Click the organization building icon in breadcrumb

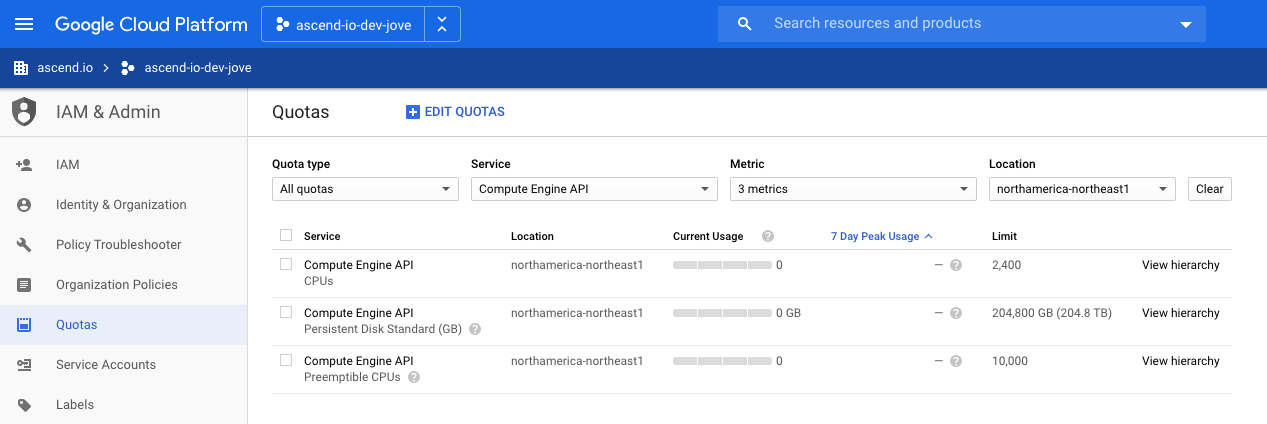point(21,68)
